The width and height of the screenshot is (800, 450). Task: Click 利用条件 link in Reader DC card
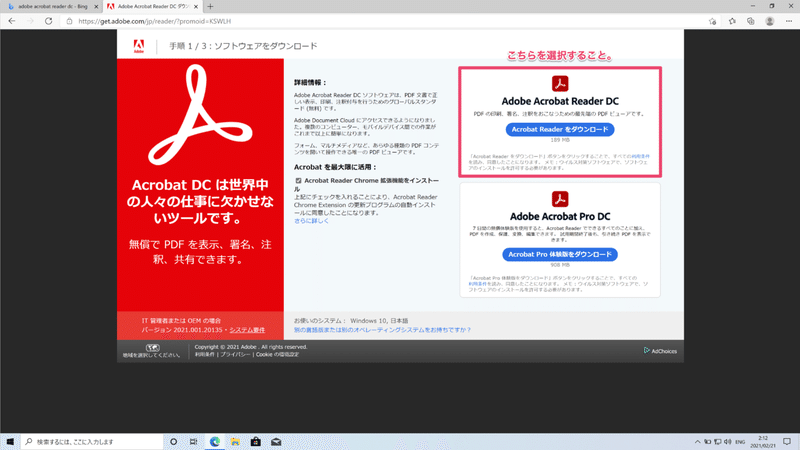(640, 156)
